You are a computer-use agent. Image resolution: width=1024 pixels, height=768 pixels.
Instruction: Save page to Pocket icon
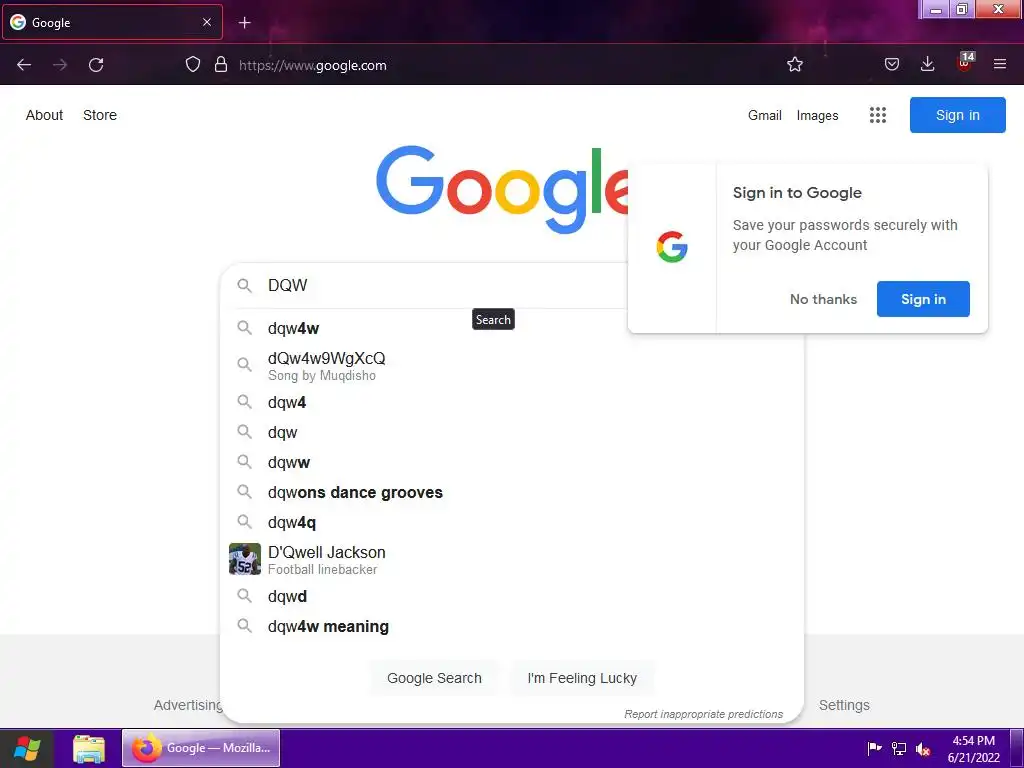891,64
